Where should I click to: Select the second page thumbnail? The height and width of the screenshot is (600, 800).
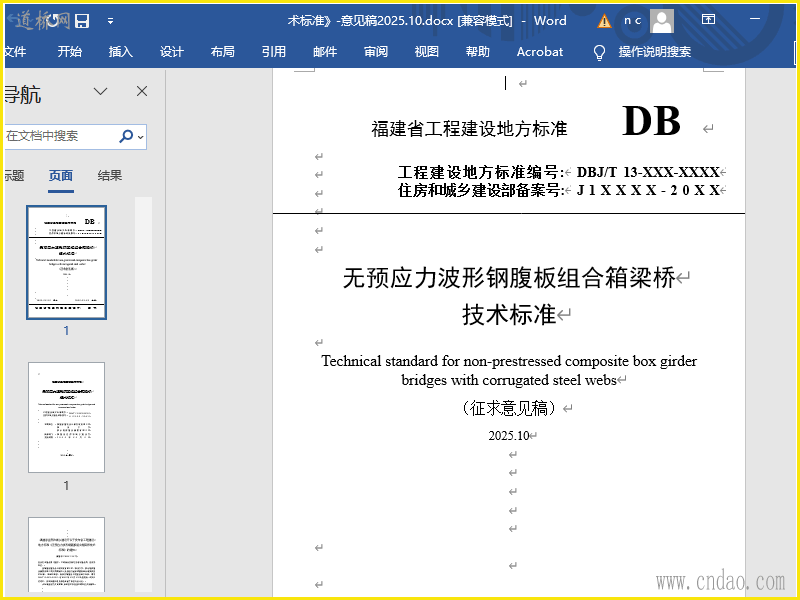(x=67, y=417)
